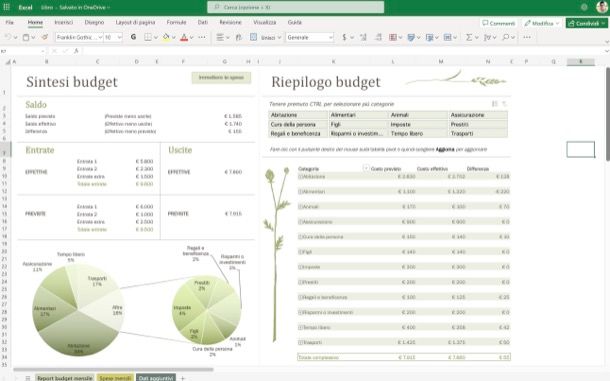The height and width of the screenshot is (381, 610).
Task: Switch to the Inserisci tab
Action: 63,23
